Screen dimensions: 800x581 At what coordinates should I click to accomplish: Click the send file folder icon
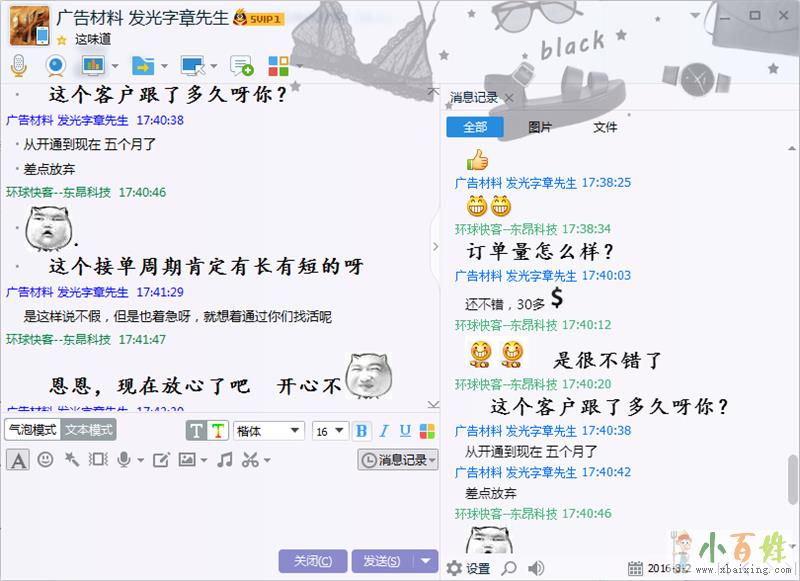coord(142,66)
